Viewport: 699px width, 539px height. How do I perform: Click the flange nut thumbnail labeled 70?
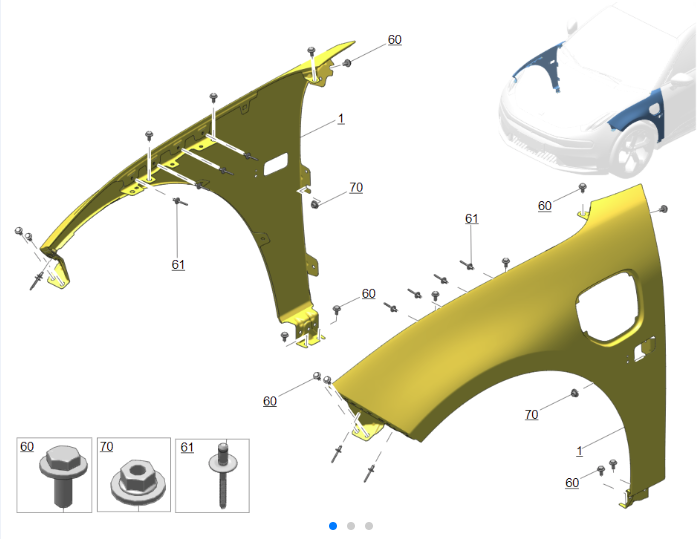[x=134, y=475]
